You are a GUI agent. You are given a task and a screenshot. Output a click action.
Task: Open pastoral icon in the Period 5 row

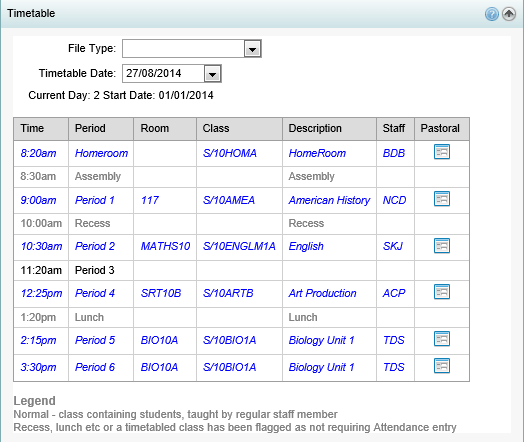pos(442,339)
